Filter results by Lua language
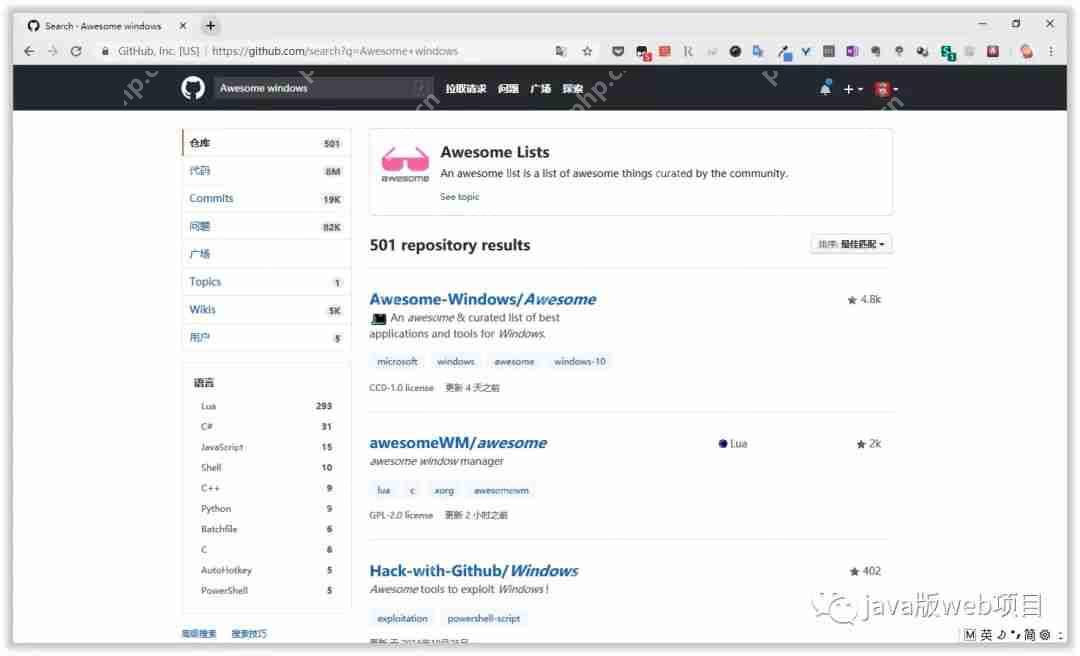This screenshot has height=656, width=1080. [208, 406]
